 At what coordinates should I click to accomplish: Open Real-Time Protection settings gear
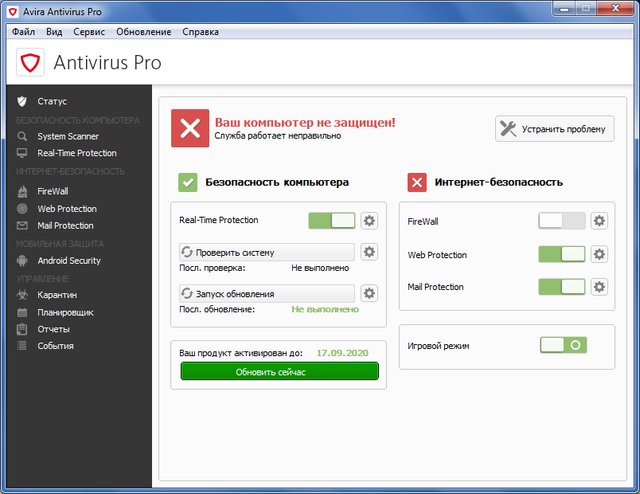tap(369, 221)
